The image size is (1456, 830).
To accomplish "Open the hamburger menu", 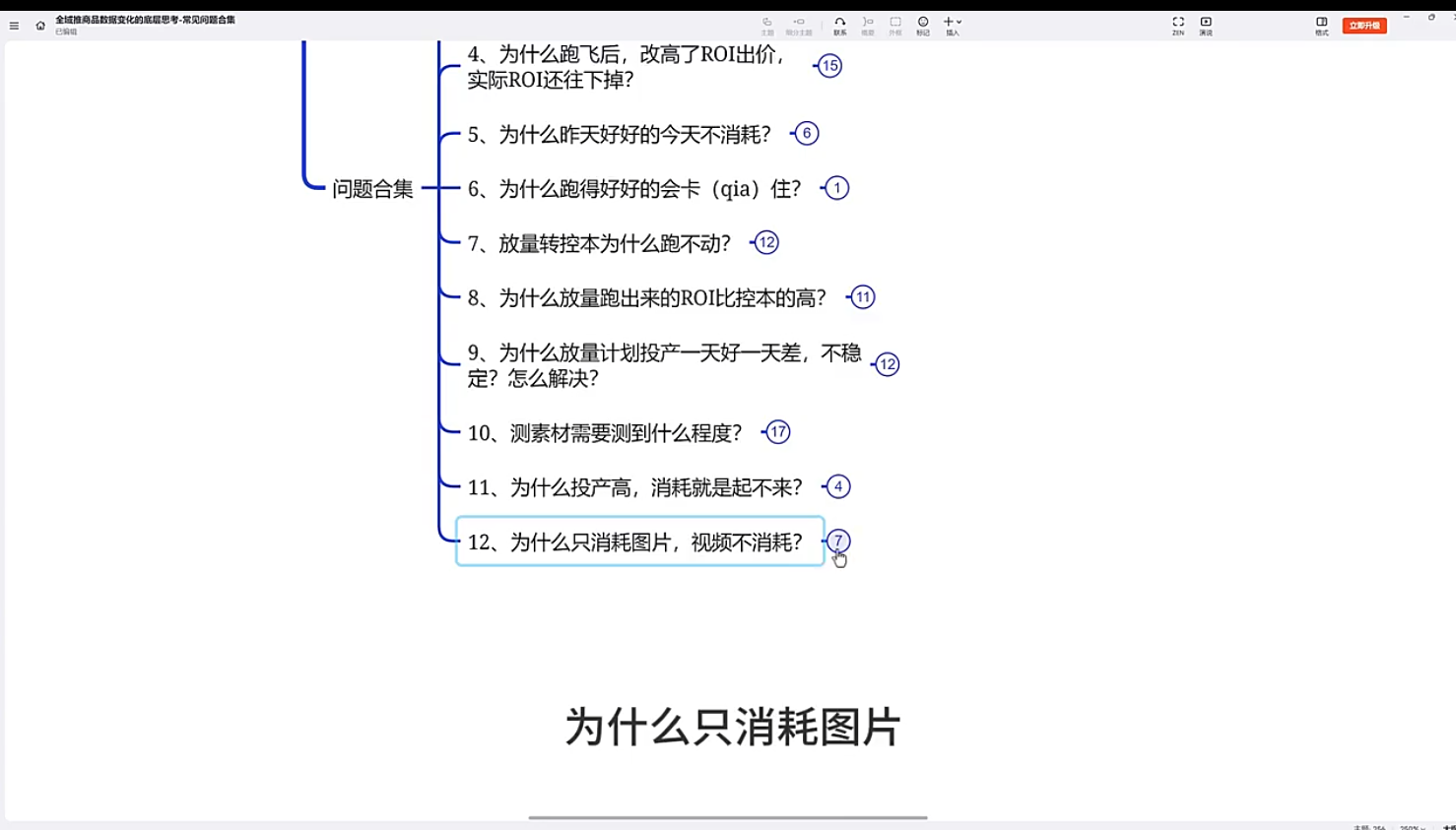I will (14, 26).
